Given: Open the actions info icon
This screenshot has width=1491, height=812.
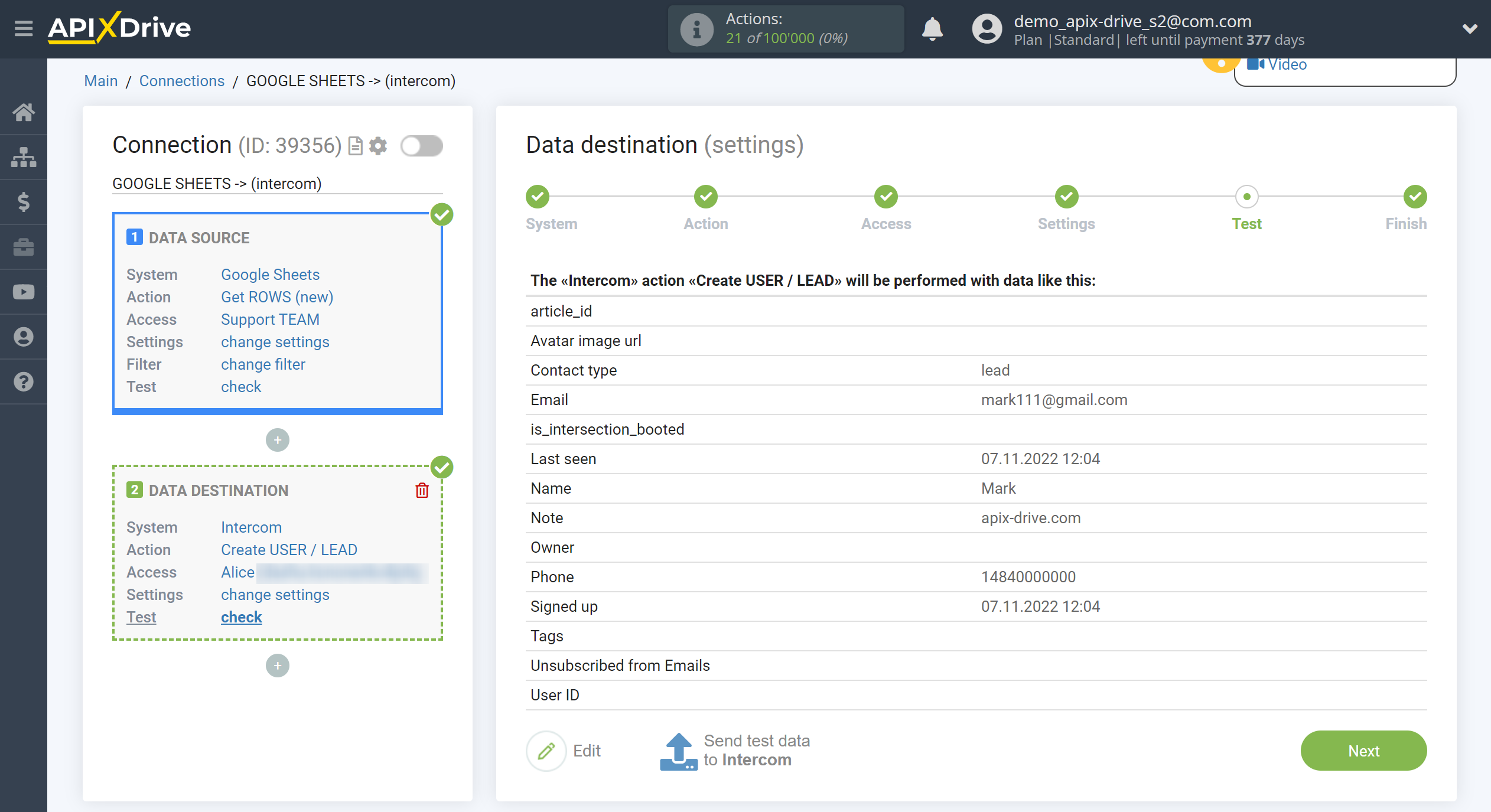Looking at the screenshot, I should click(x=696, y=29).
